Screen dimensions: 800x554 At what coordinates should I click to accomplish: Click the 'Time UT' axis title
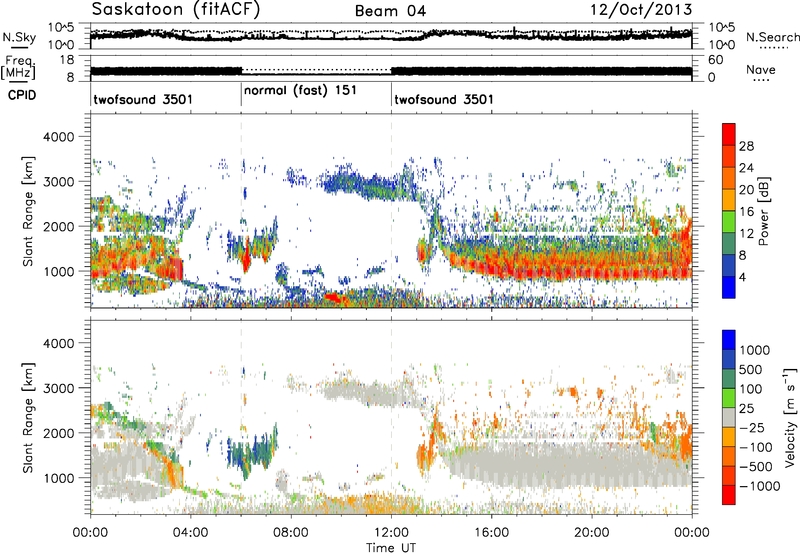click(x=391, y=548)
